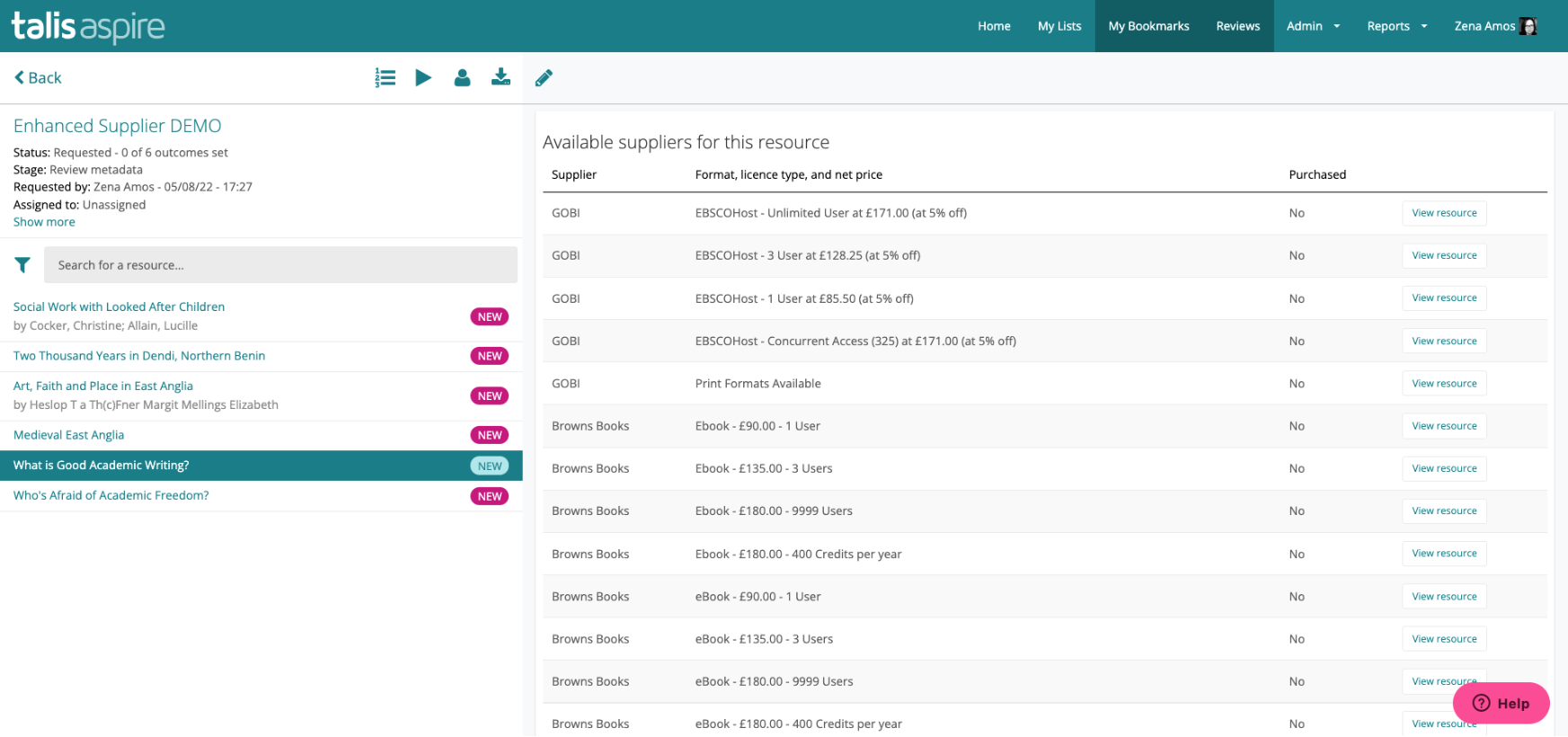Viewport: 1568px width, 737px height.
Task: Click the person assign icon
Action: pos(462,78)
